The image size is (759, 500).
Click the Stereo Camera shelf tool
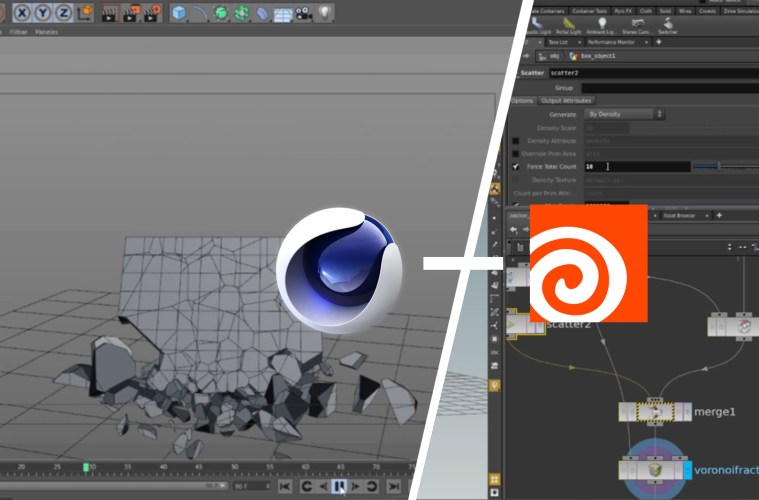click(x=637, y=26)
